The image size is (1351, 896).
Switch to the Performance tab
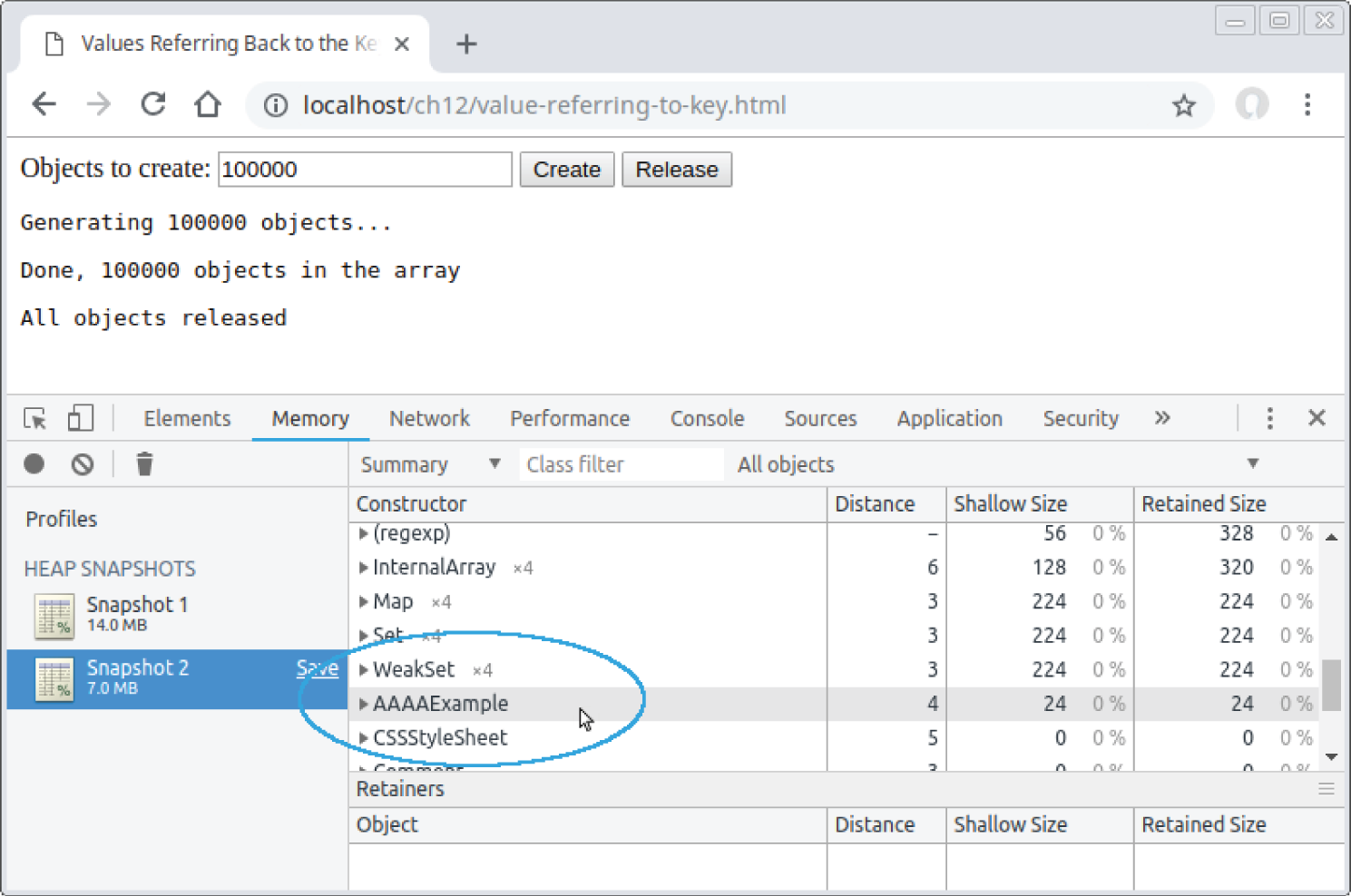pos(570,418)
